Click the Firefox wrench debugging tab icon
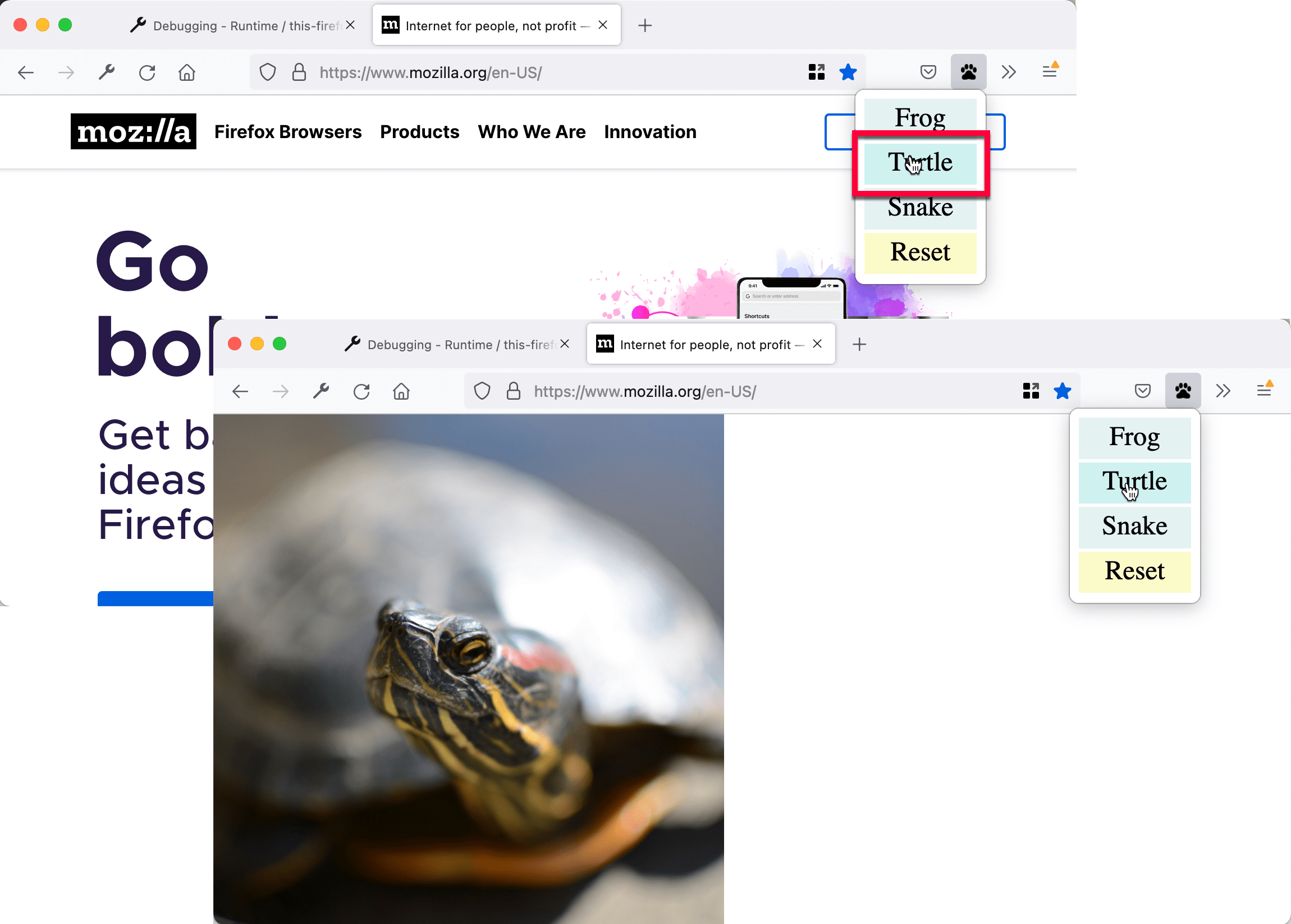 tap(140, 25)
